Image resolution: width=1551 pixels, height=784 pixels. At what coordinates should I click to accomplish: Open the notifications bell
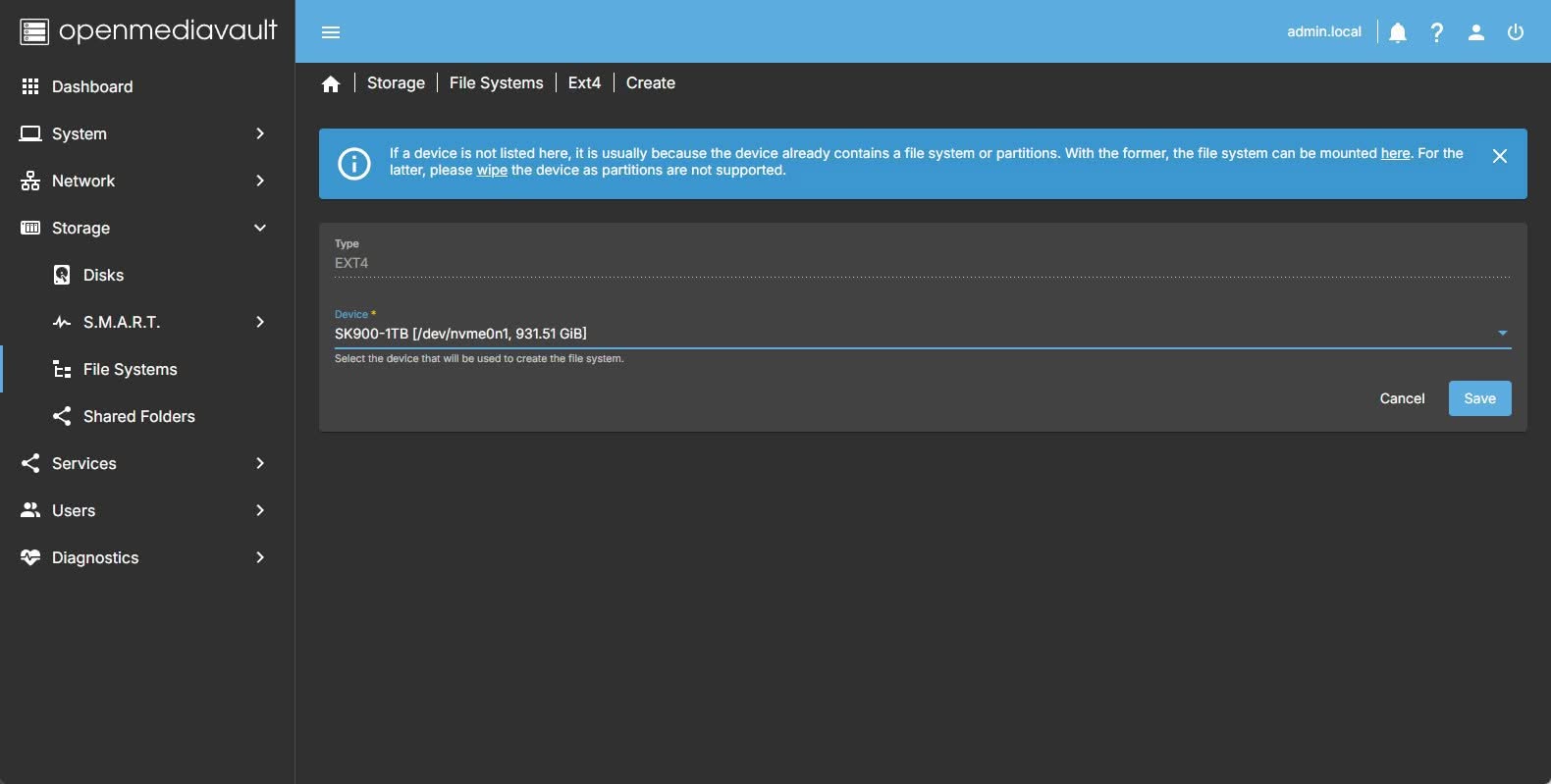click(1398, 32)
